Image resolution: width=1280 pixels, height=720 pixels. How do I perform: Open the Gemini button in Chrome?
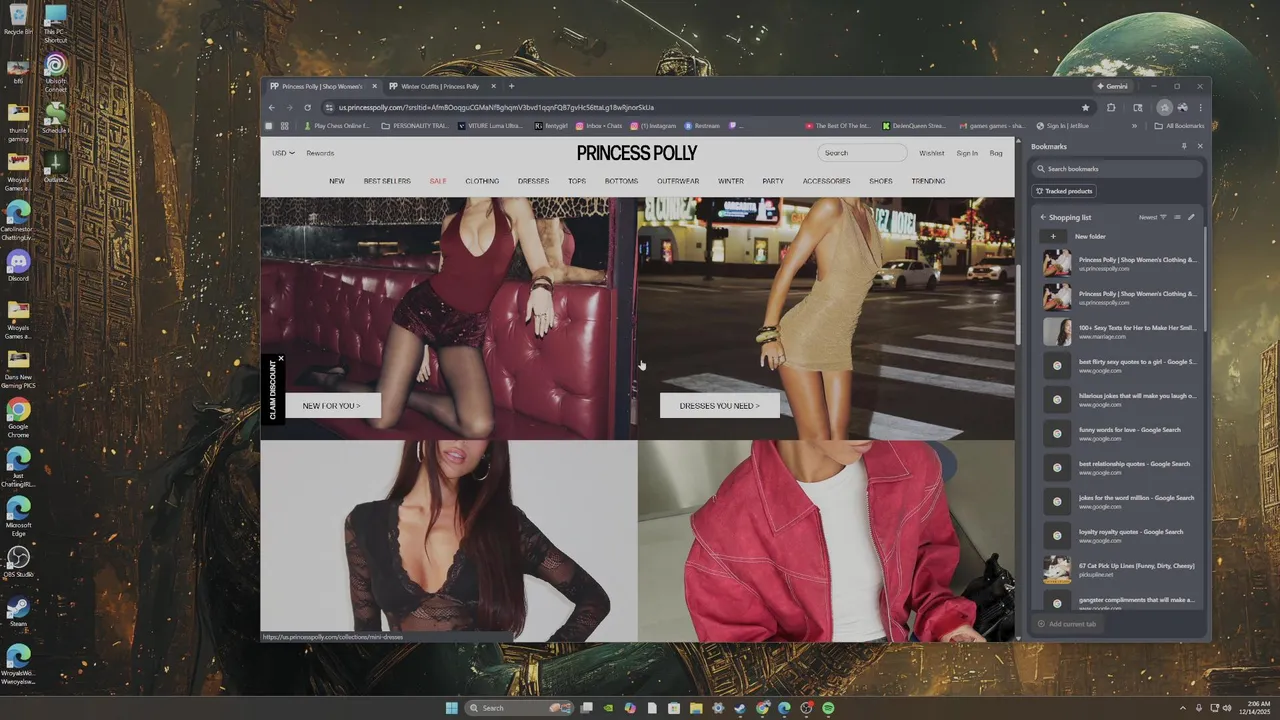click(1112, 86)
